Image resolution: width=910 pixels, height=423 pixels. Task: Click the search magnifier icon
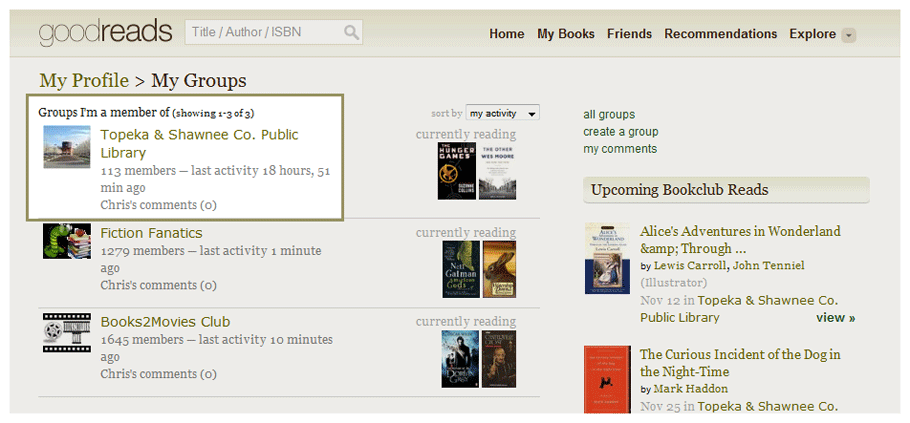351,32
